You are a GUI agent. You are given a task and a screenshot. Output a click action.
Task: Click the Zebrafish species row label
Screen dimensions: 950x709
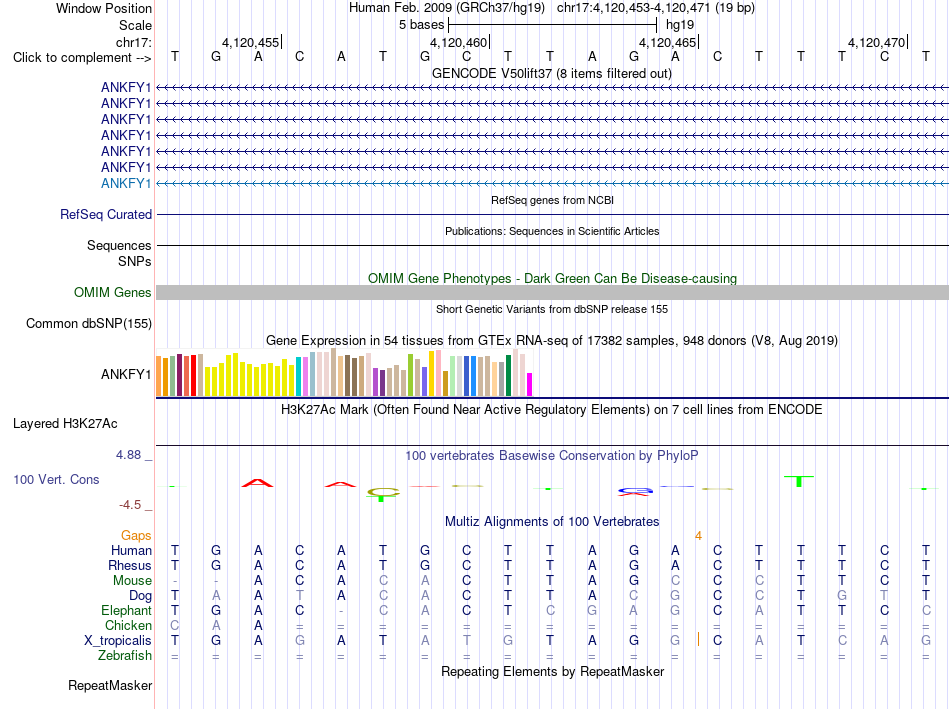(125, 656)
